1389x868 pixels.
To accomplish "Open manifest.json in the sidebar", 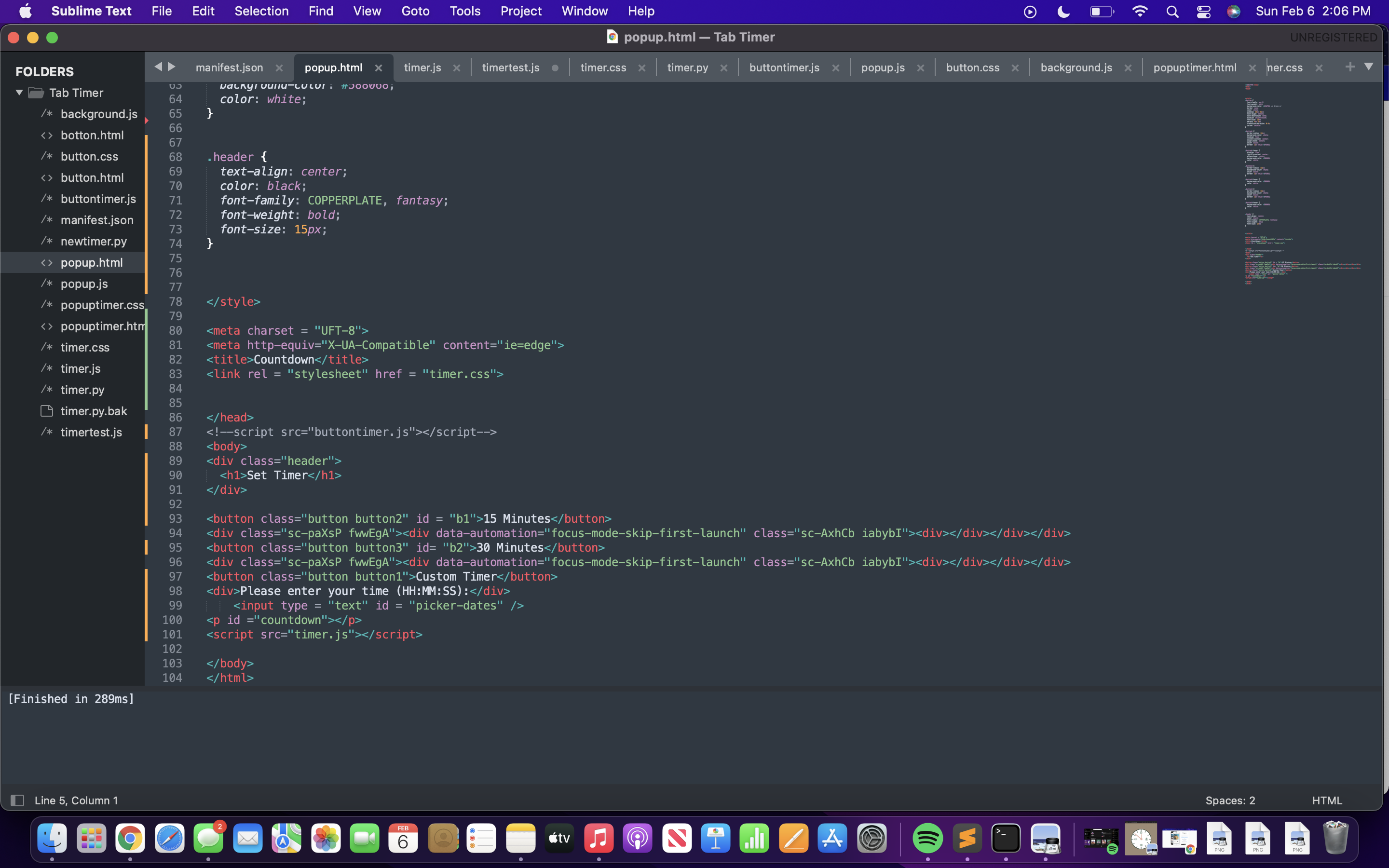I will (x=96, y=220).
